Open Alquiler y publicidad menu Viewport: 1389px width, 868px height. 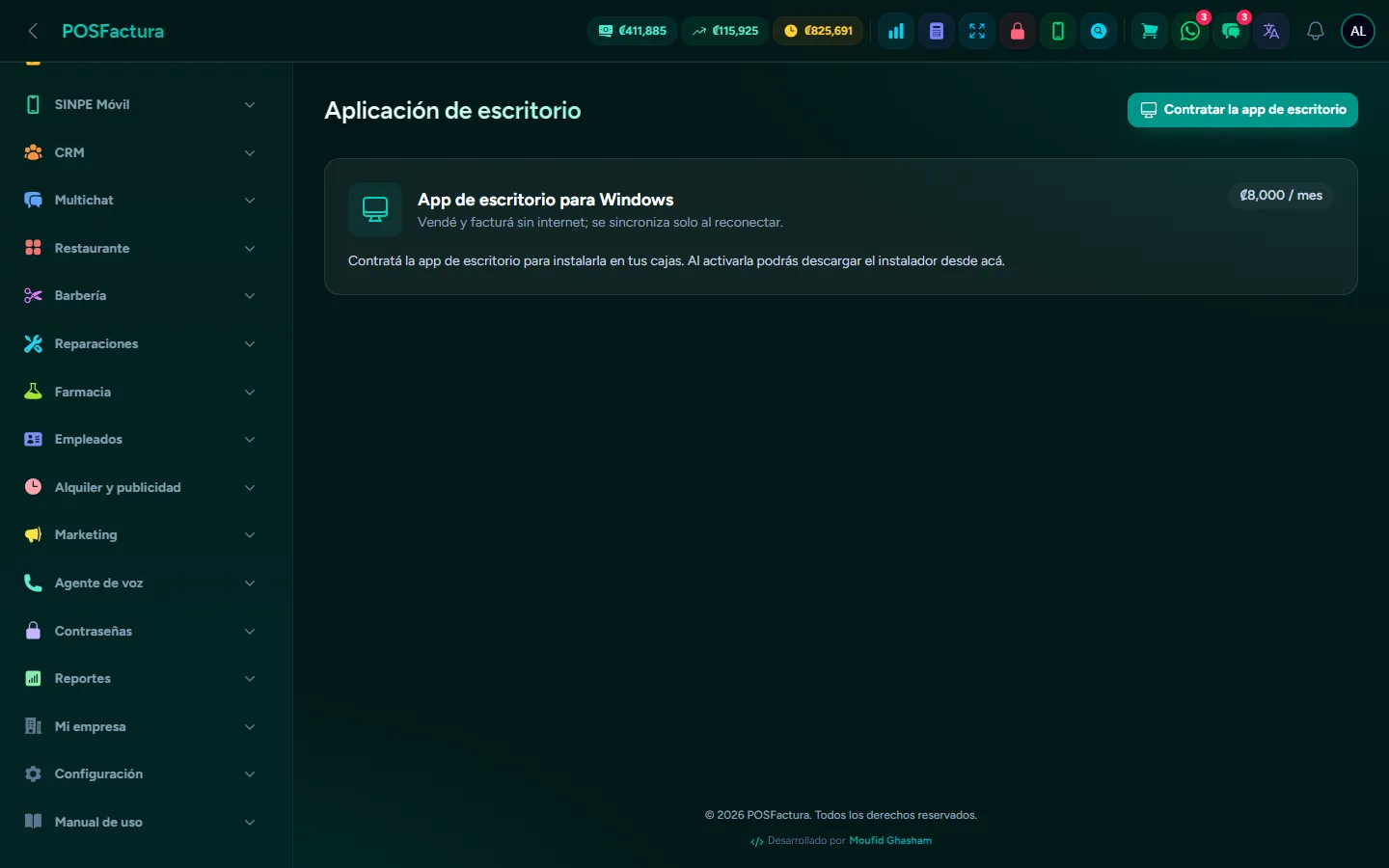pos(141,487)
